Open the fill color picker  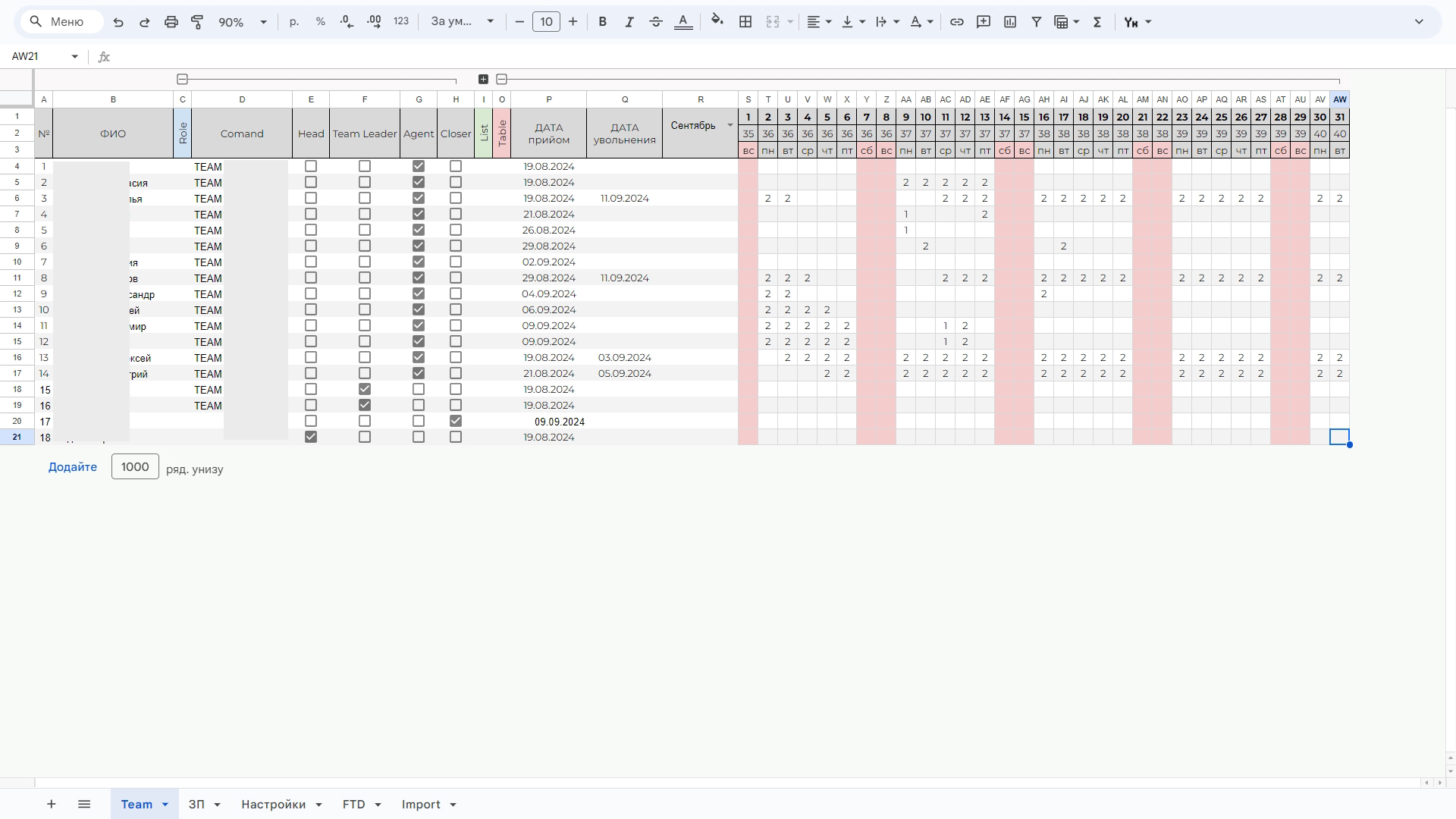pyautogui.click(x=717, y=22)
